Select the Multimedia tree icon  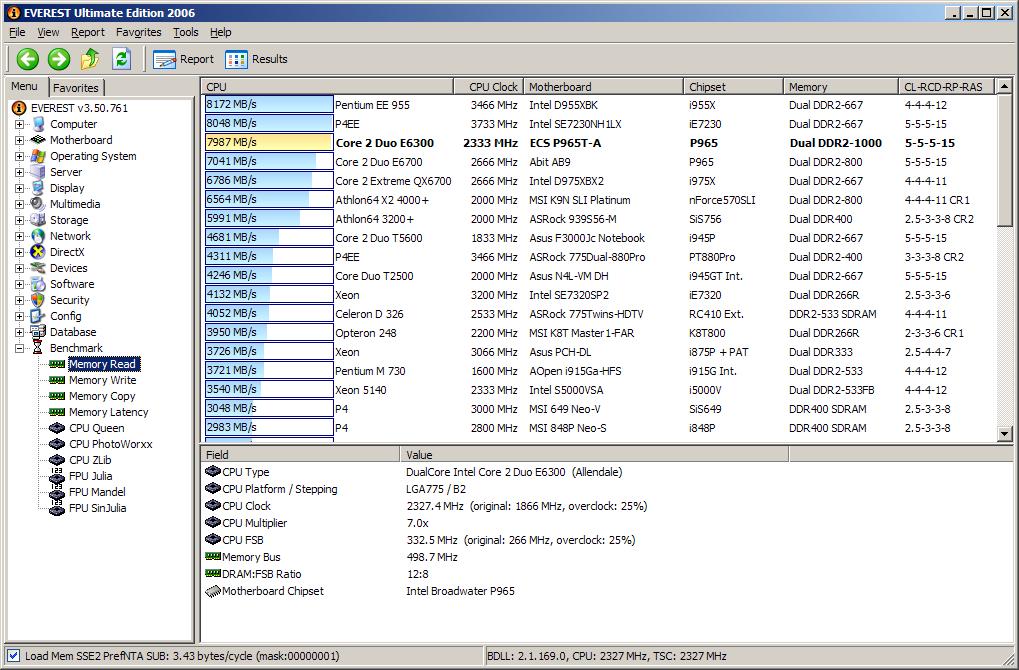coord(38,204)
